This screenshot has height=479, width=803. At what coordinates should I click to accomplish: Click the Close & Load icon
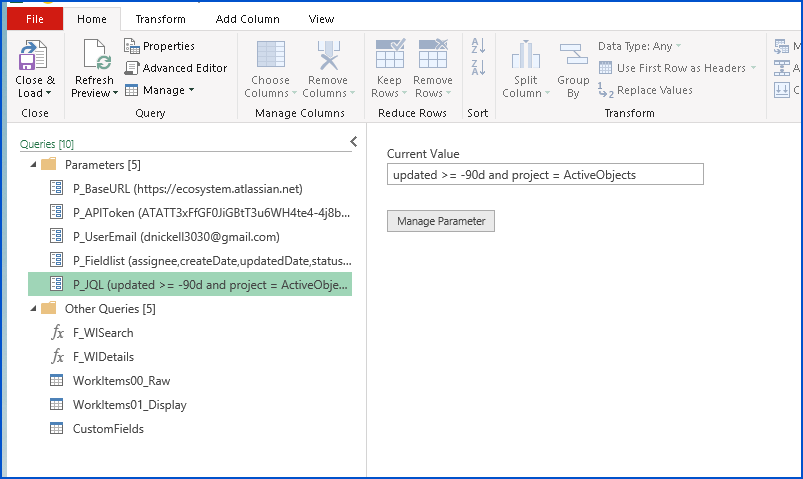click(x=33, y=55)
